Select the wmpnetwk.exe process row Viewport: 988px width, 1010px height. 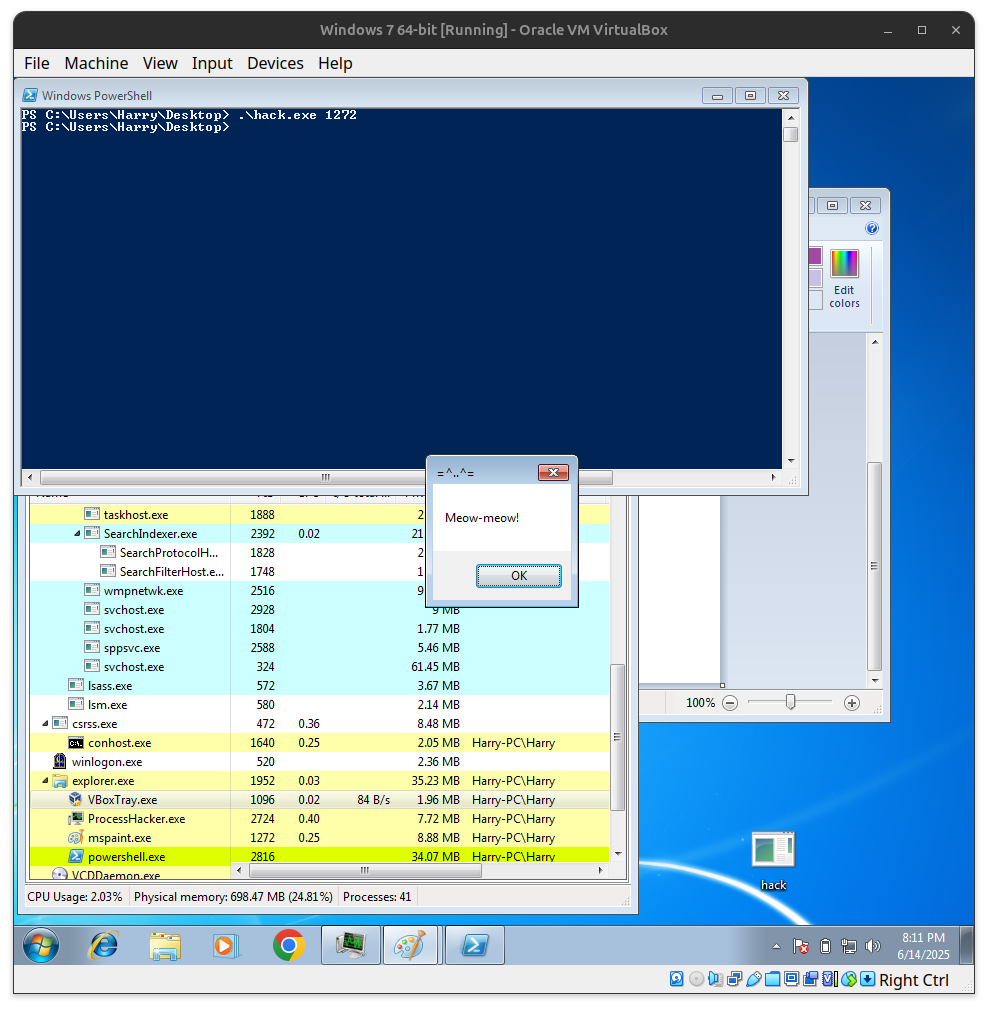(x=319, y=591)
